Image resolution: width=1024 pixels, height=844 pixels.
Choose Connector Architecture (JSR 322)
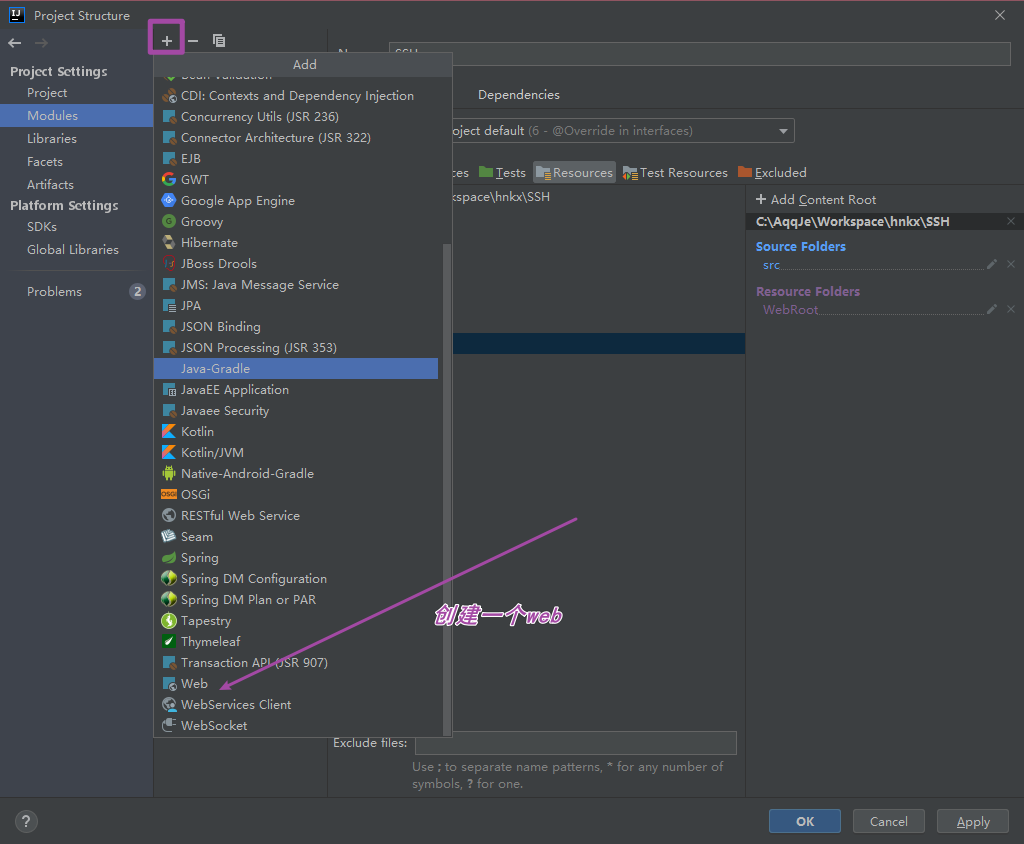[296, 137]
